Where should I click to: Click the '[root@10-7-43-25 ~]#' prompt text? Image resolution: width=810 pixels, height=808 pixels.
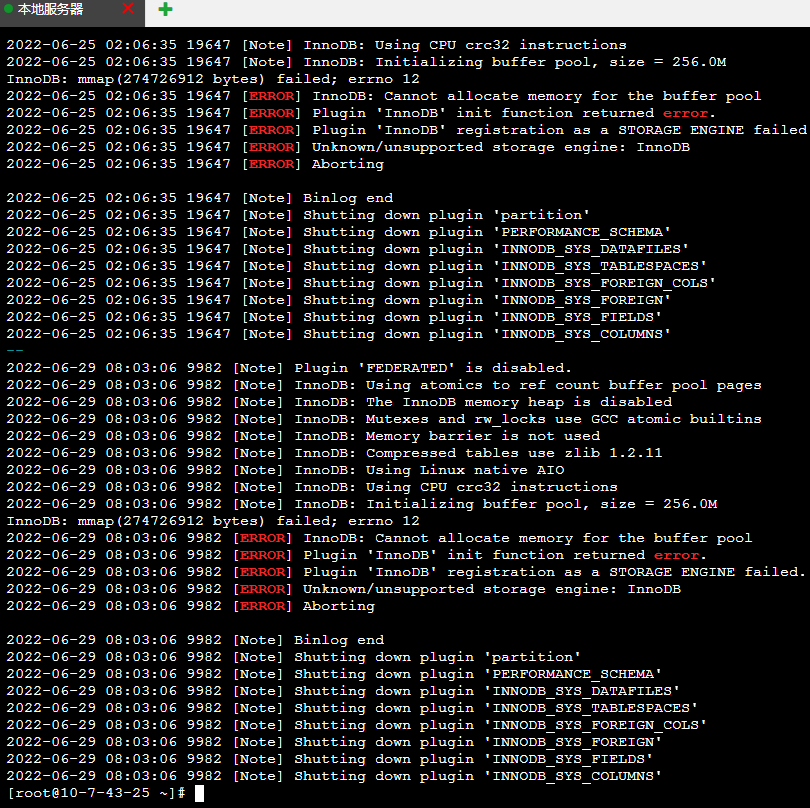pos(97,794)
